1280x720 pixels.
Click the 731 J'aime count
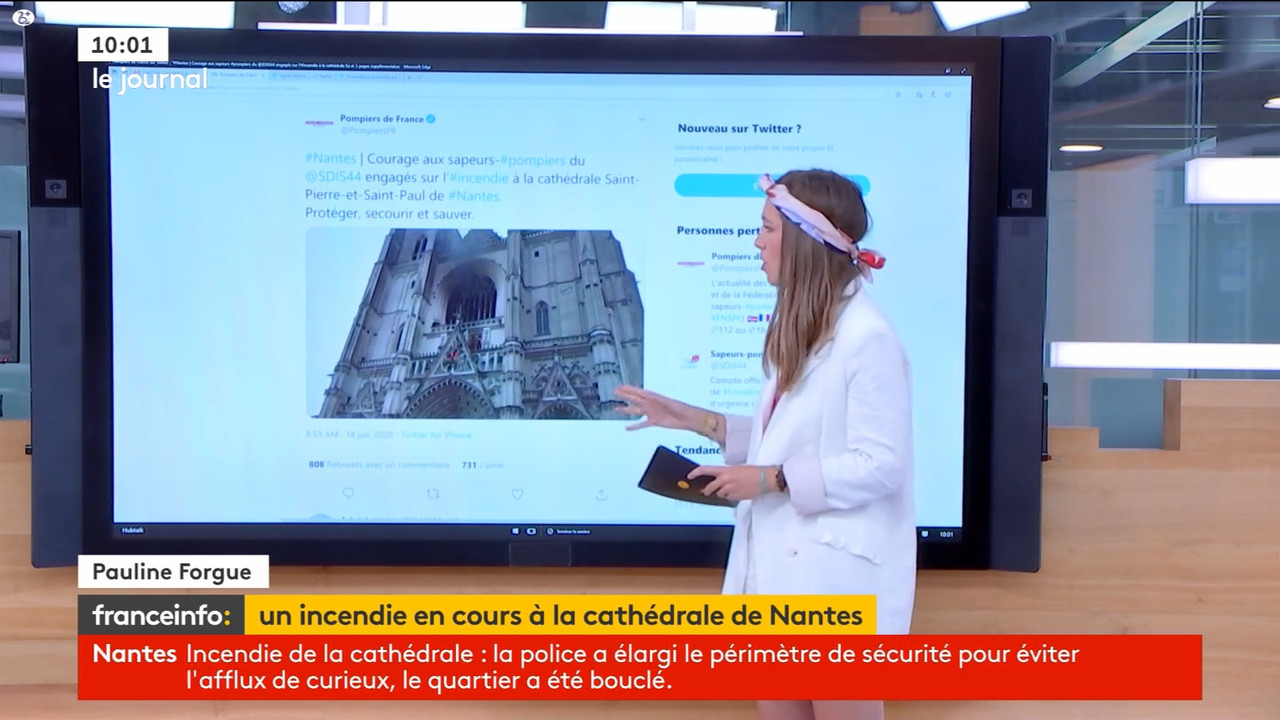482,465
